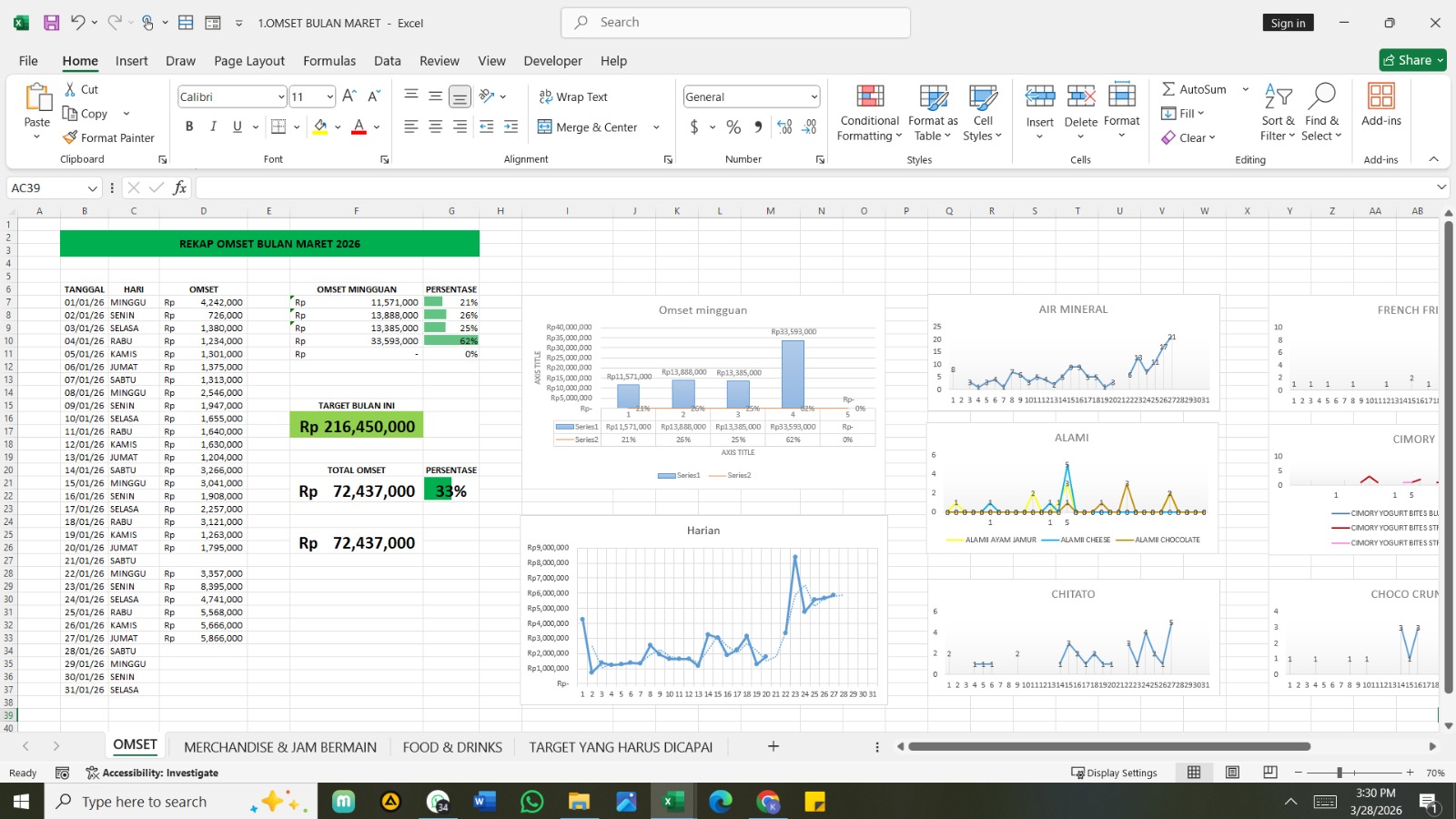The width and height of the screenshot is (1456, 819).
Task: Open Sort & Filter options
Action: click(1278, 113)
